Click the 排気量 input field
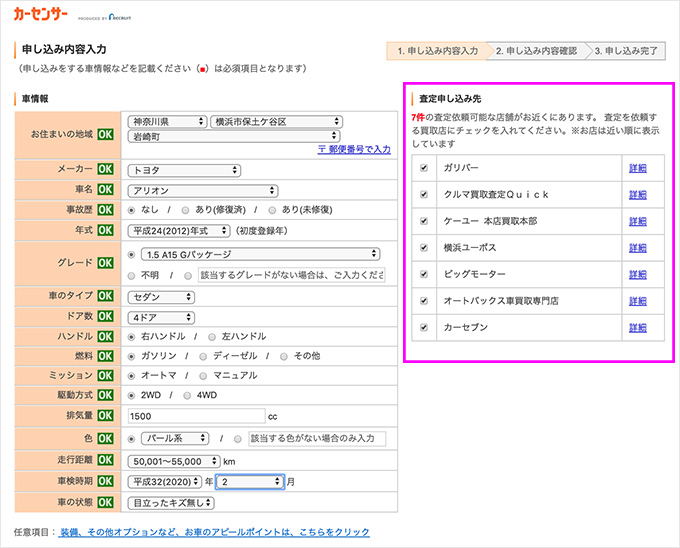 (x=194, y=416)
